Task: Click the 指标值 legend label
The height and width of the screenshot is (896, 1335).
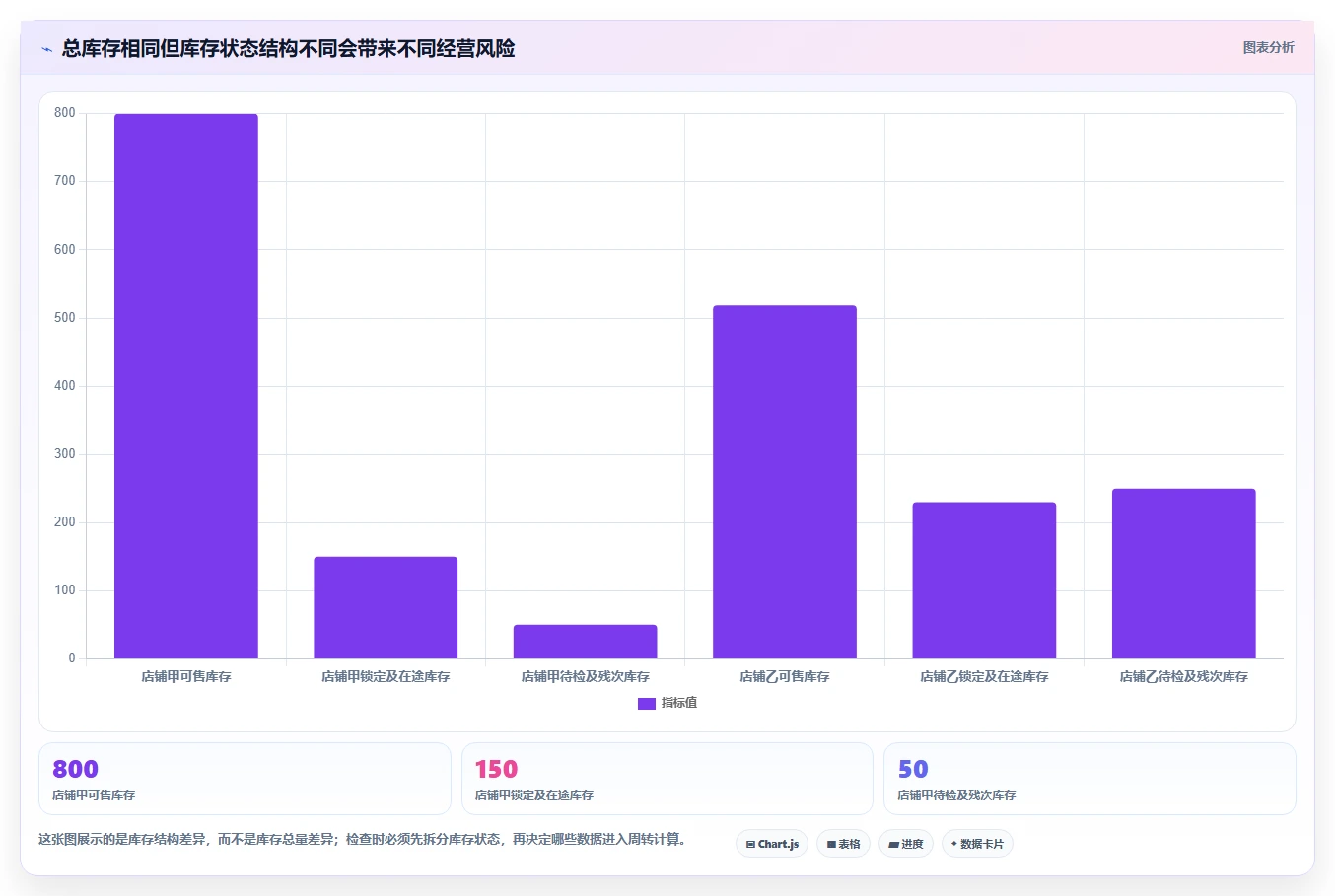Action: (679, 703)
